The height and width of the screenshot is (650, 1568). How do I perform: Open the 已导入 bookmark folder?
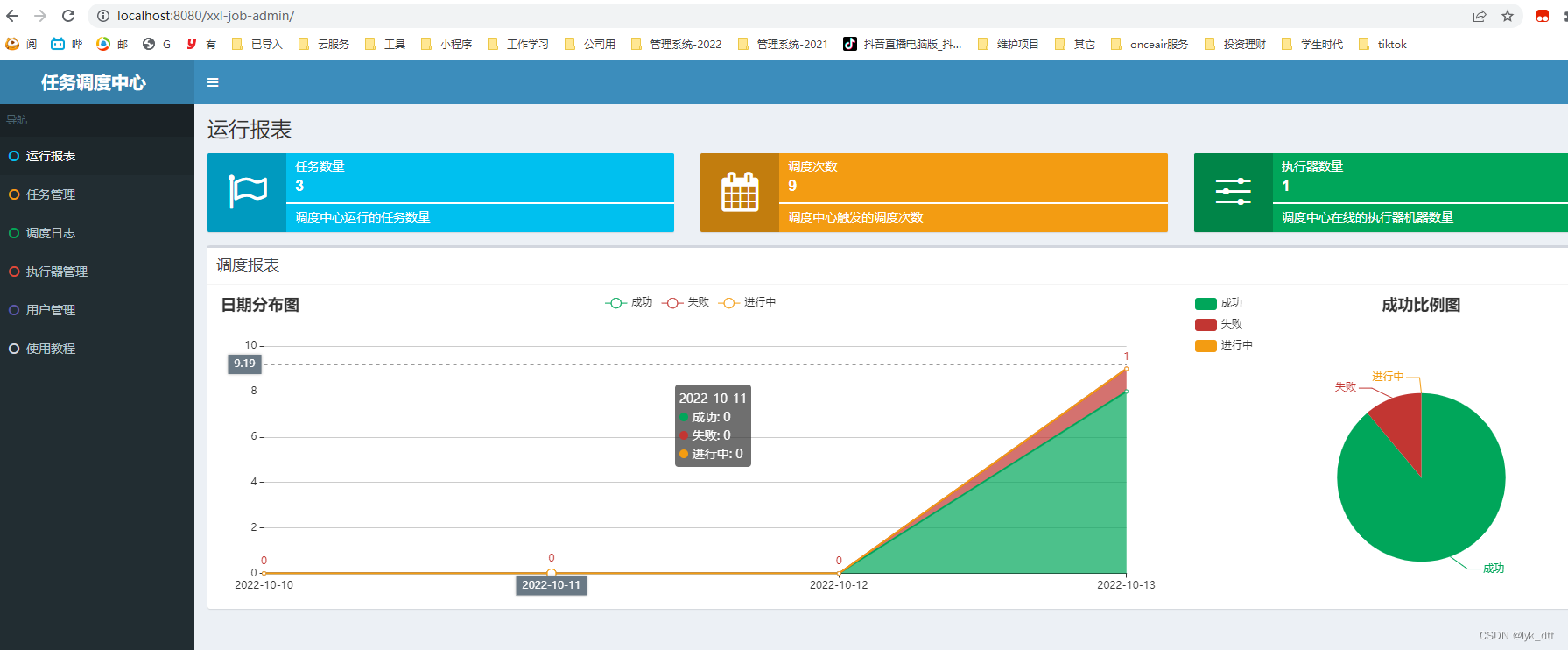click(257, 44)
